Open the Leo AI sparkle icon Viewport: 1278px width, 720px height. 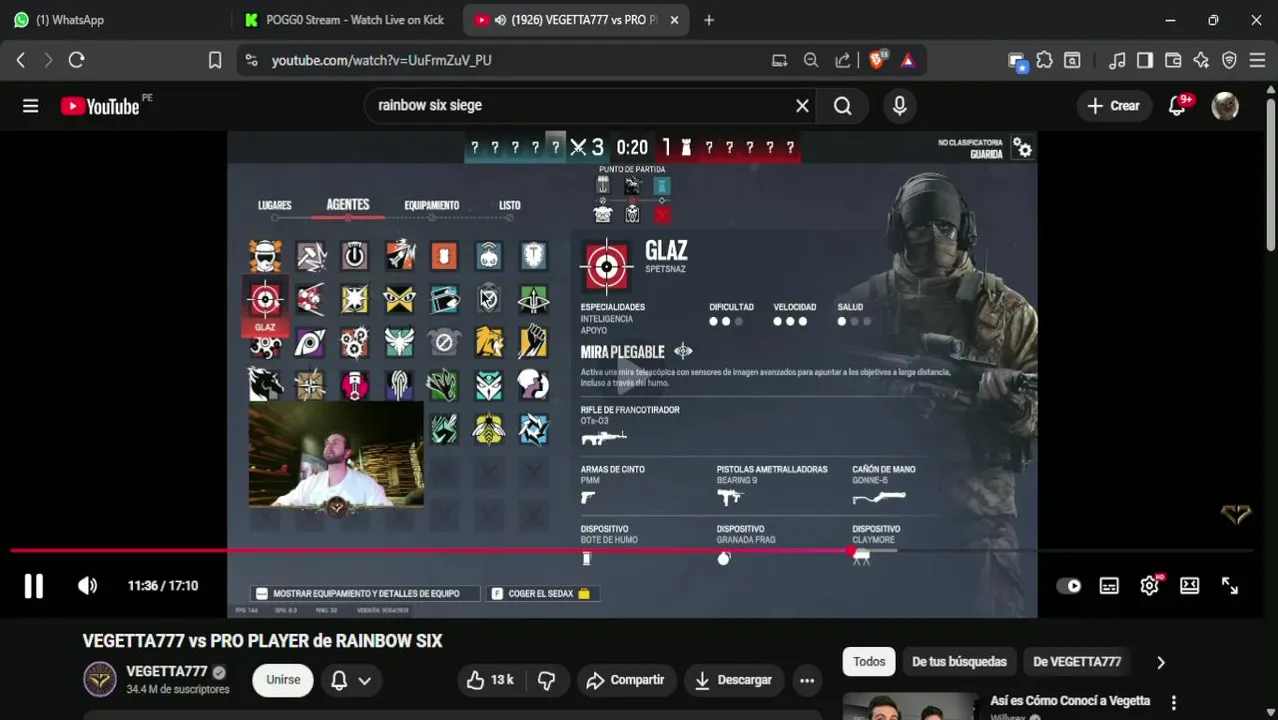(1201, 60)
